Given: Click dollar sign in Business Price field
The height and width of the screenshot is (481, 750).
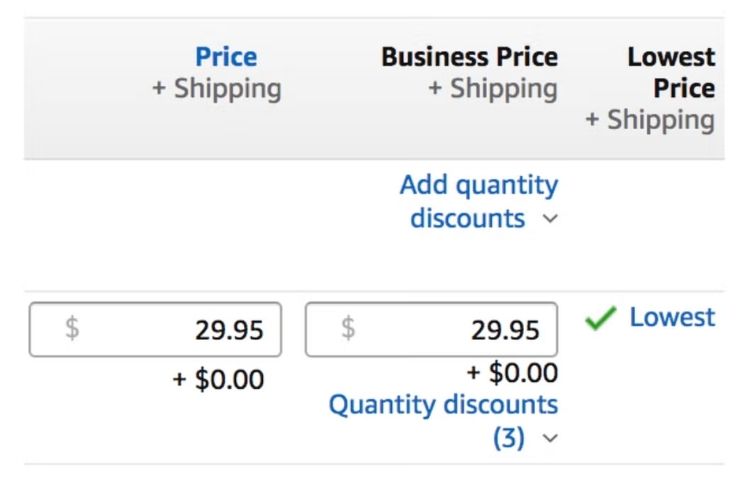Looking at the screenshot, I should click(347, 329).
